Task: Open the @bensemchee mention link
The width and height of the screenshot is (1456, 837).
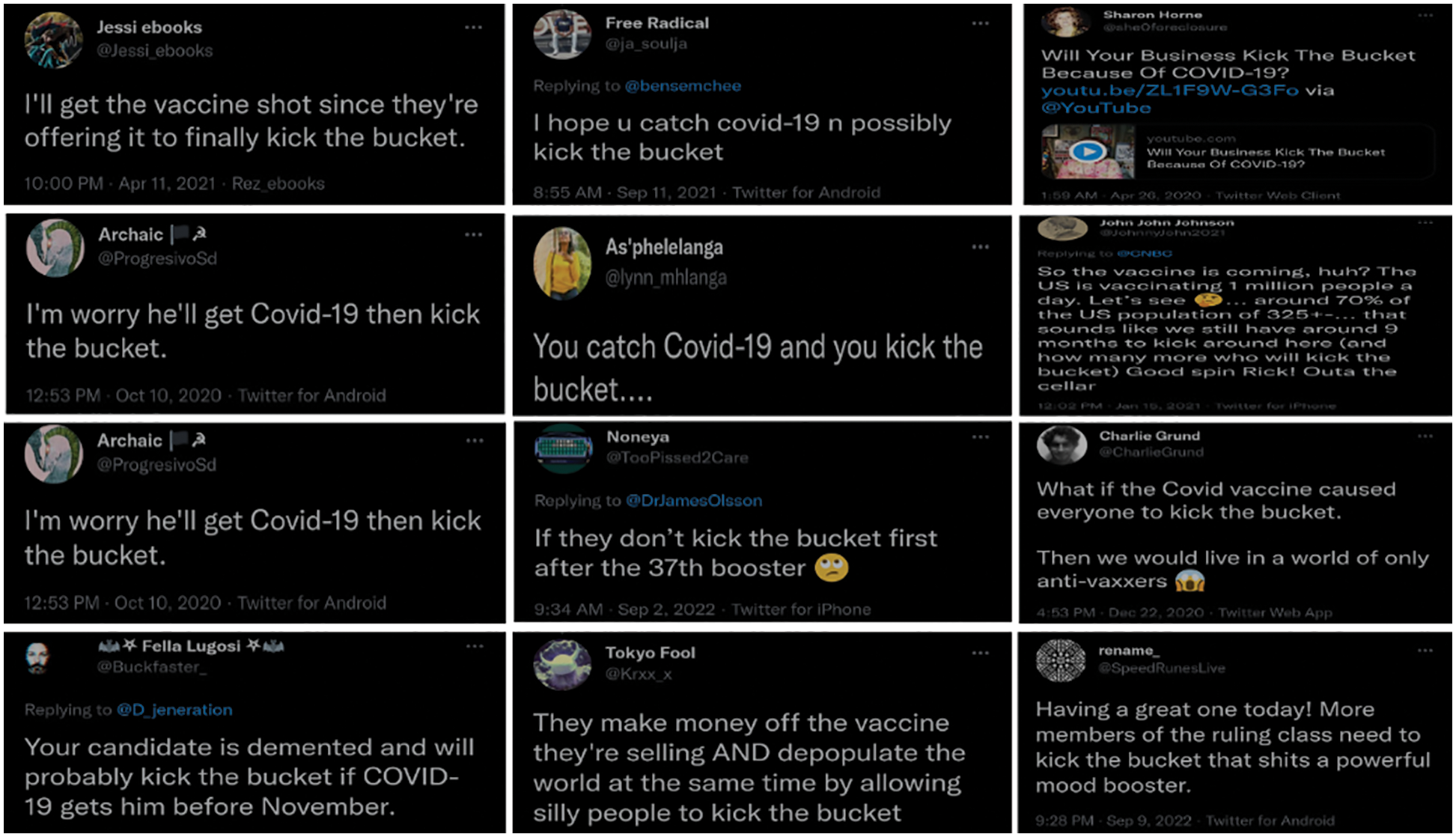Action: tap(683, 86)
